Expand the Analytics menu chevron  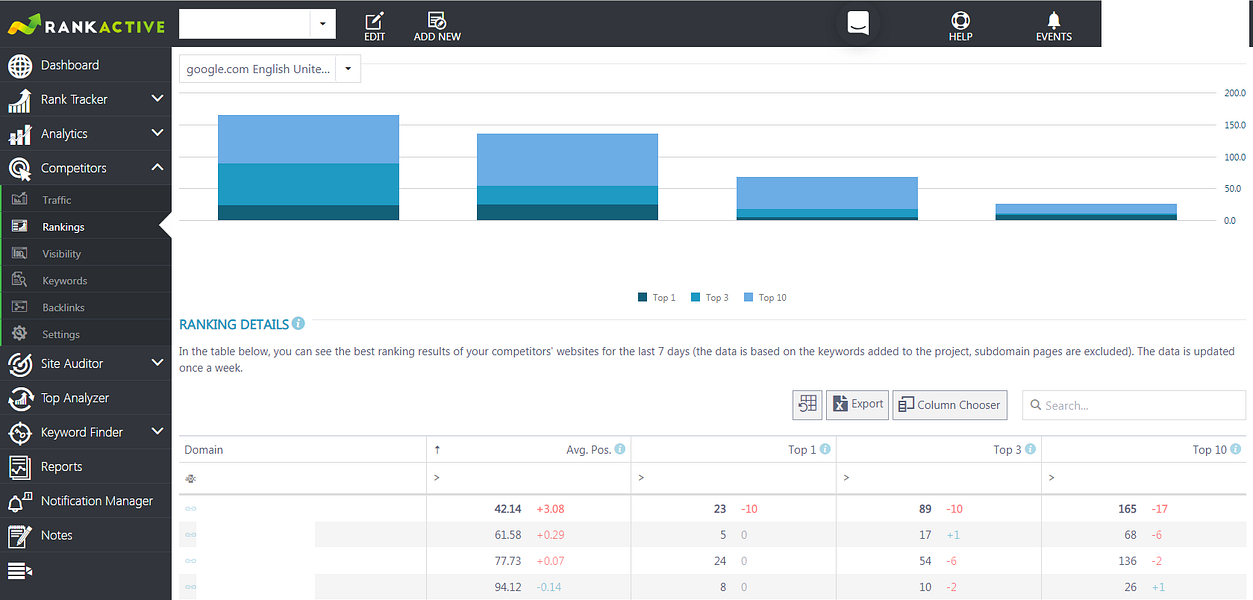coord(157,133)
